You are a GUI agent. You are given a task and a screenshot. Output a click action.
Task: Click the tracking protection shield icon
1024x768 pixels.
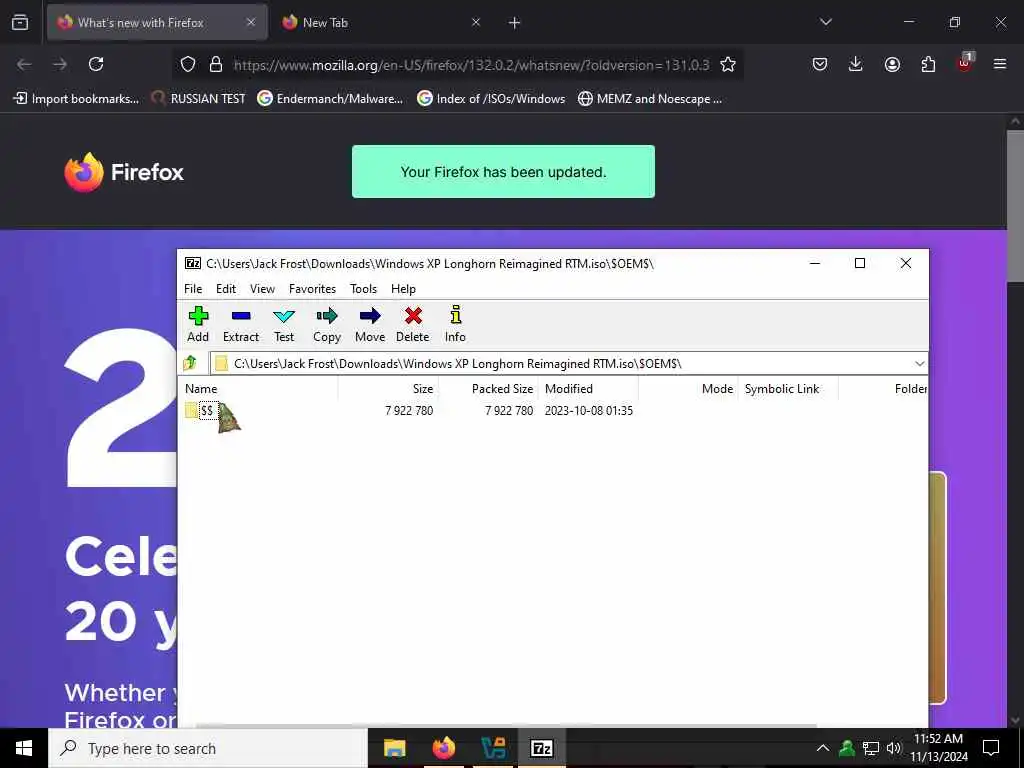click(x=188, y=64)
